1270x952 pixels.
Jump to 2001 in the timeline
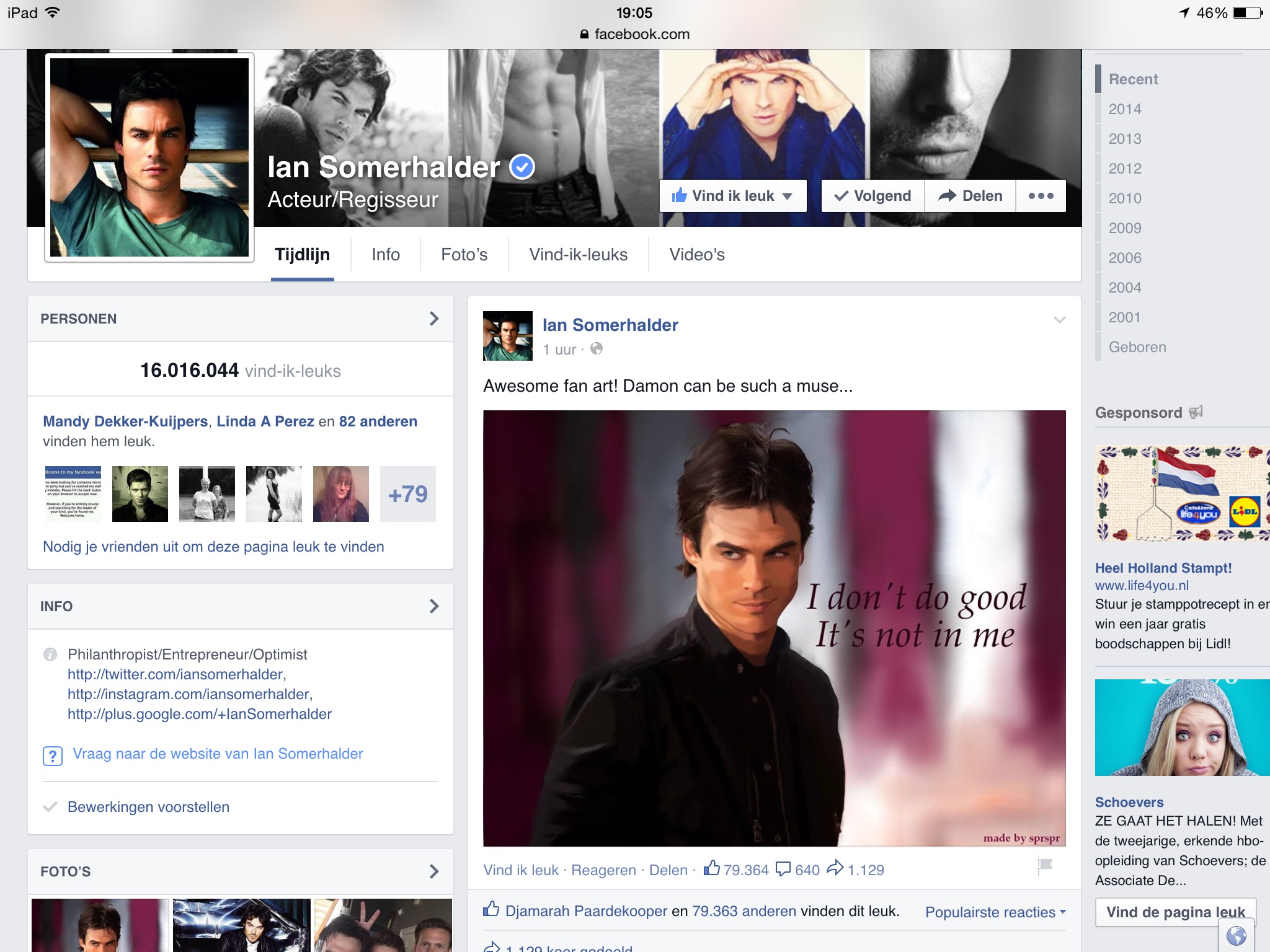[1124, 317]
